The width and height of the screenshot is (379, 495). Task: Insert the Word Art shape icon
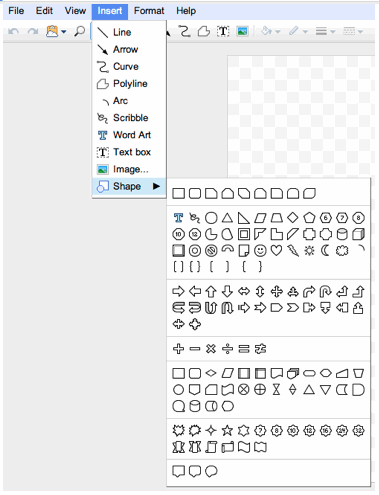(178, 218)
